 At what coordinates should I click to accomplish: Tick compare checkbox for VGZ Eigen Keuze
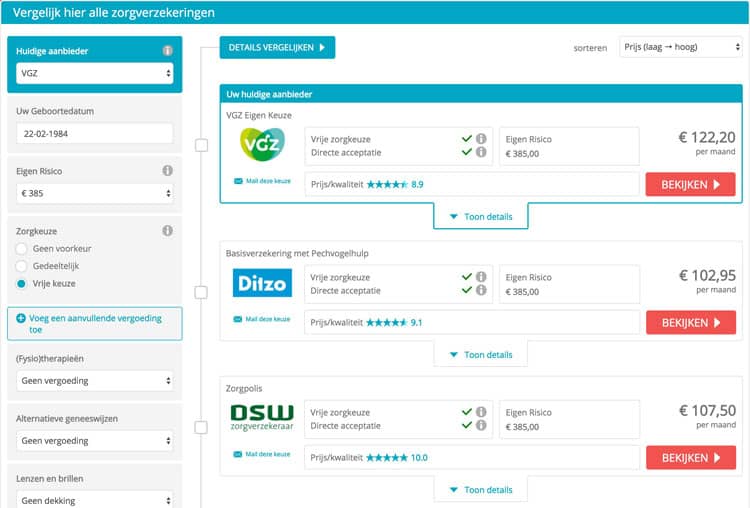(201, 145)
